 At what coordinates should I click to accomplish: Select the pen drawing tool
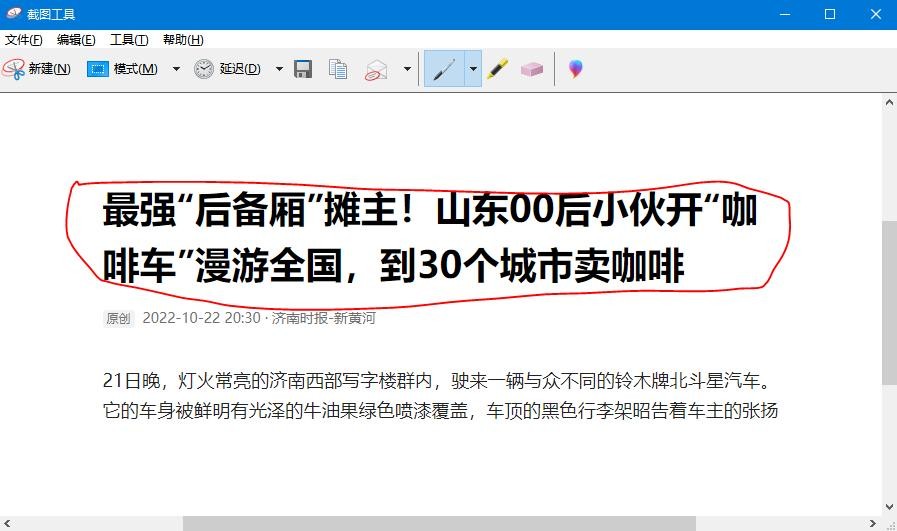pos(444,69)
